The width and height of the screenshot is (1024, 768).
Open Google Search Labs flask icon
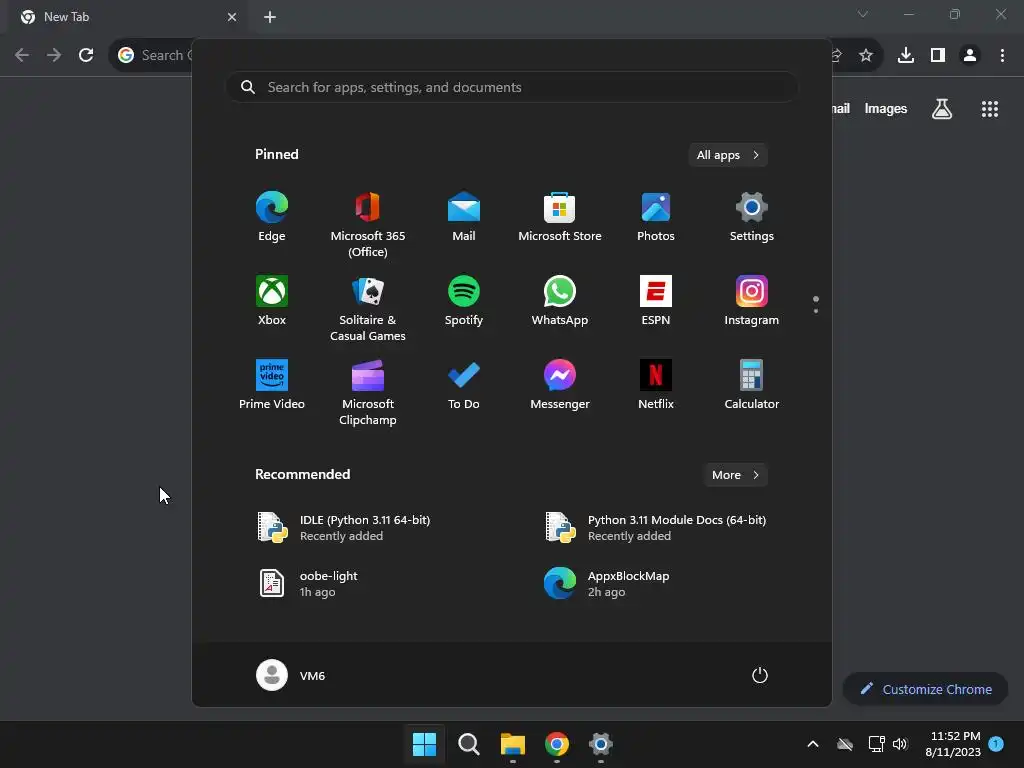(x=942, y=108)
